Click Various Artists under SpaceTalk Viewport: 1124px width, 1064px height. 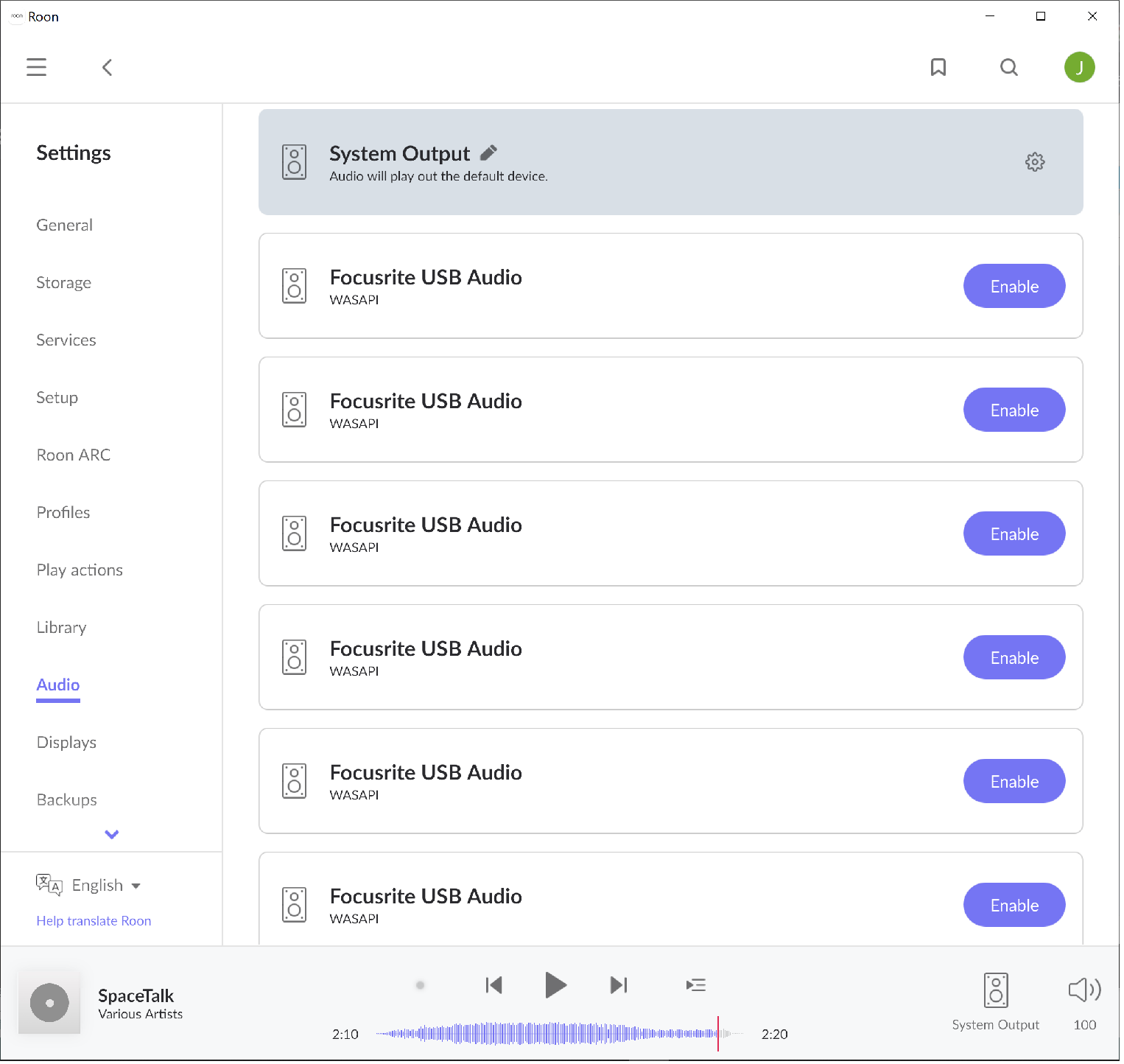tap(141, 1015)
